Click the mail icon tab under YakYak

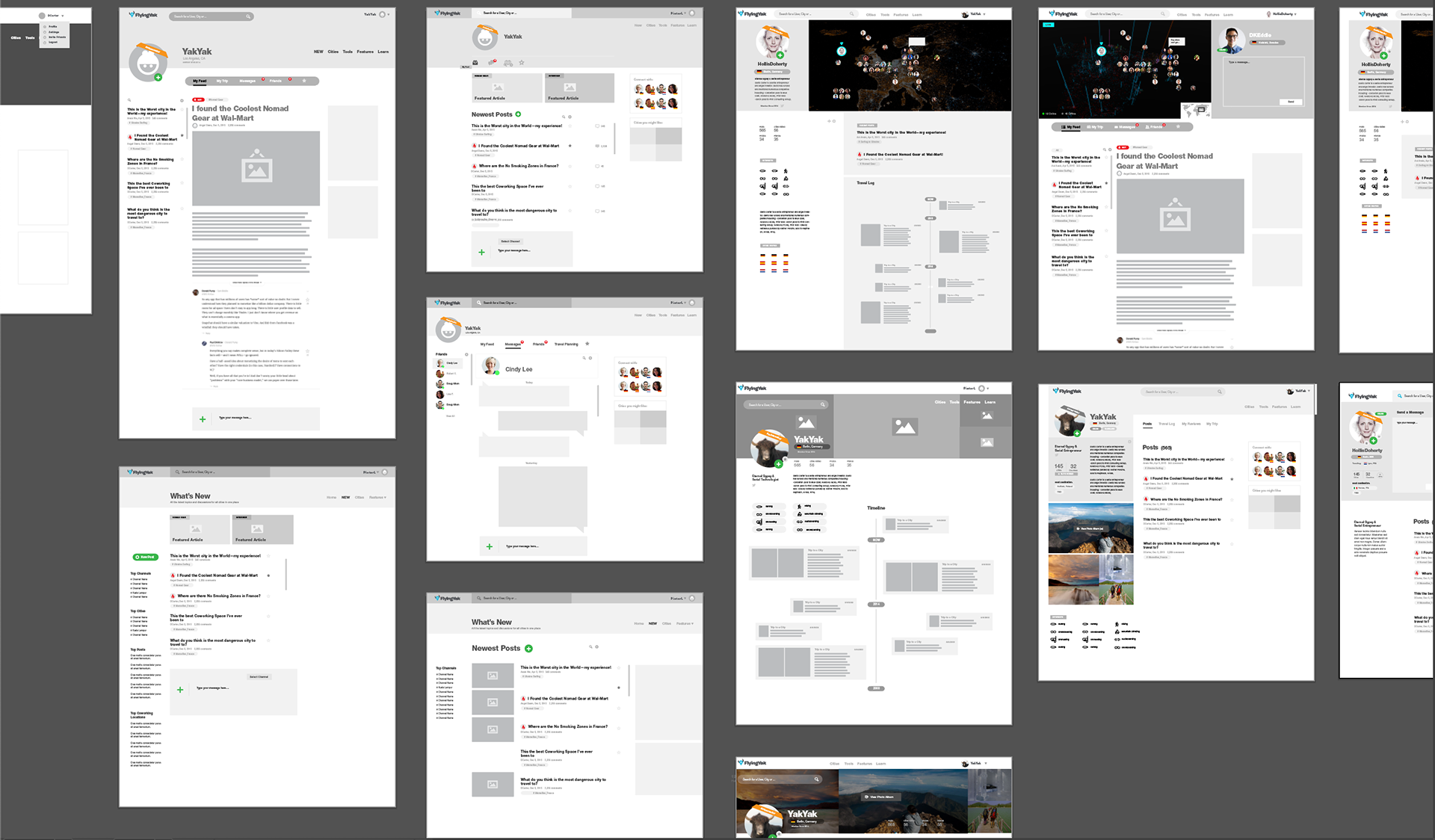475,63
